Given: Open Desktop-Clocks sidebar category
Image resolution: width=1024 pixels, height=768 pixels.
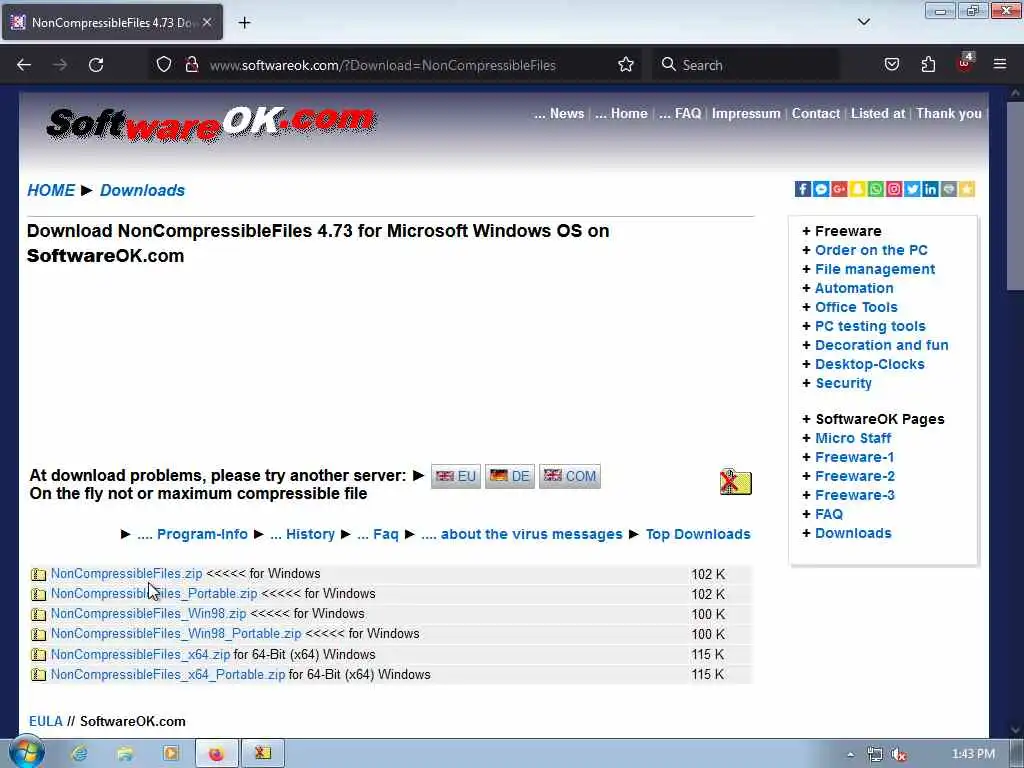Looking at the screenshot, I should coord(870,364).
